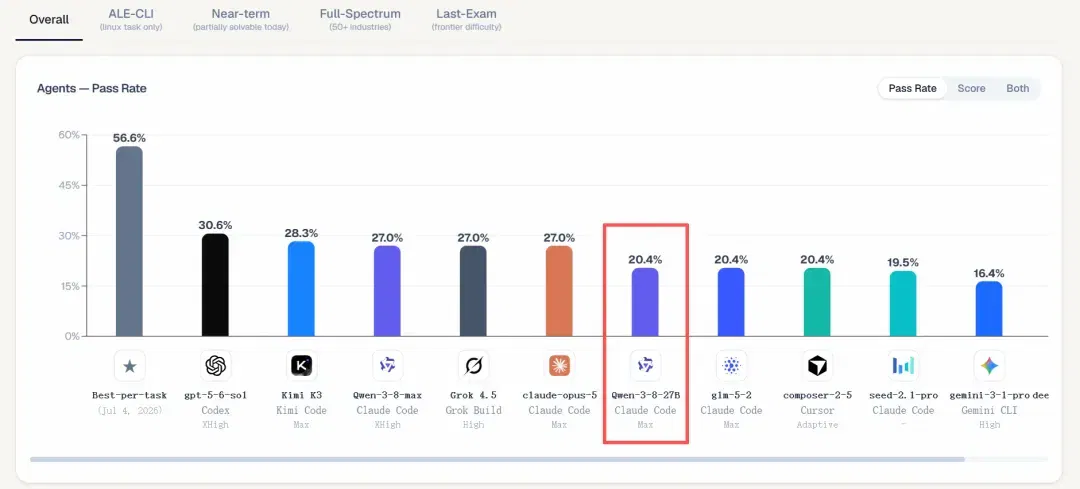The width and height of the screenshot is (1080, 489).
Task: Click the composer-2-5 model label
Action: point(818,395)
